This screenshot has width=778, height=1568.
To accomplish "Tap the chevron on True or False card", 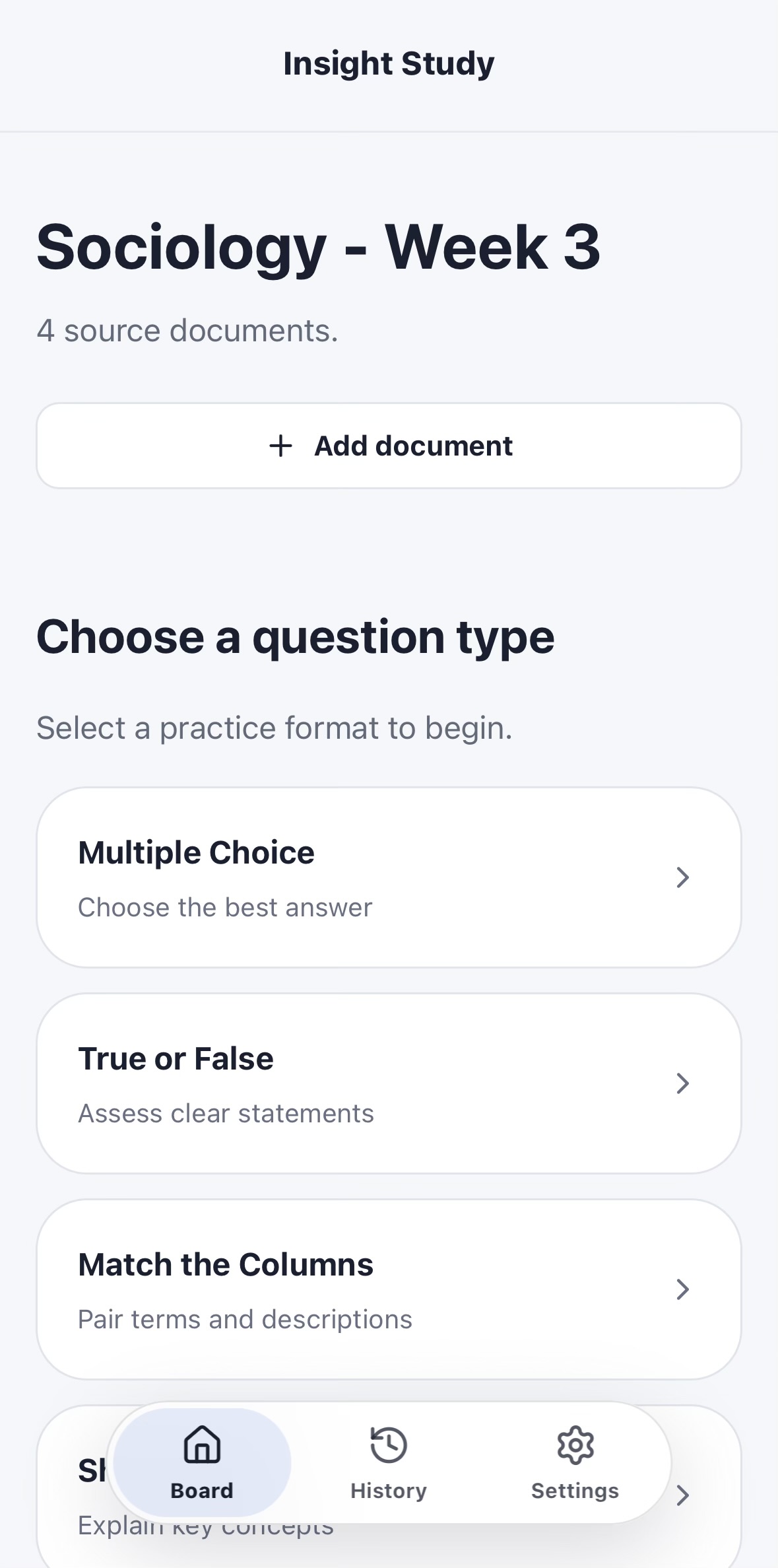I will [683, 1083].
